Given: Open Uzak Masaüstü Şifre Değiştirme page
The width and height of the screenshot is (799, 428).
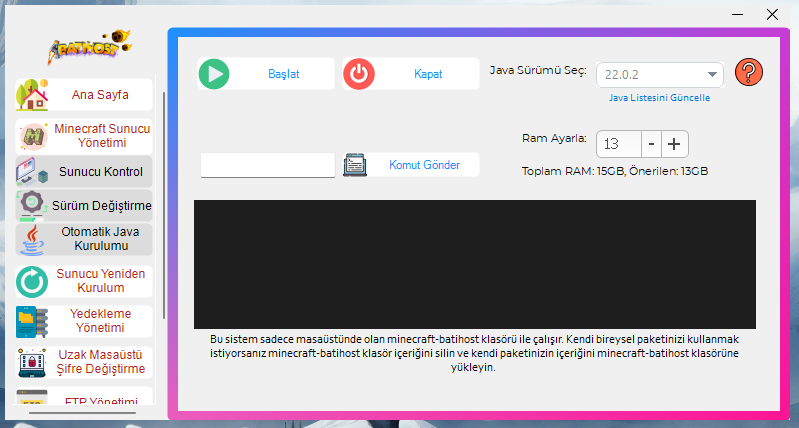Looking at the screenshot, I should (84, 362).
